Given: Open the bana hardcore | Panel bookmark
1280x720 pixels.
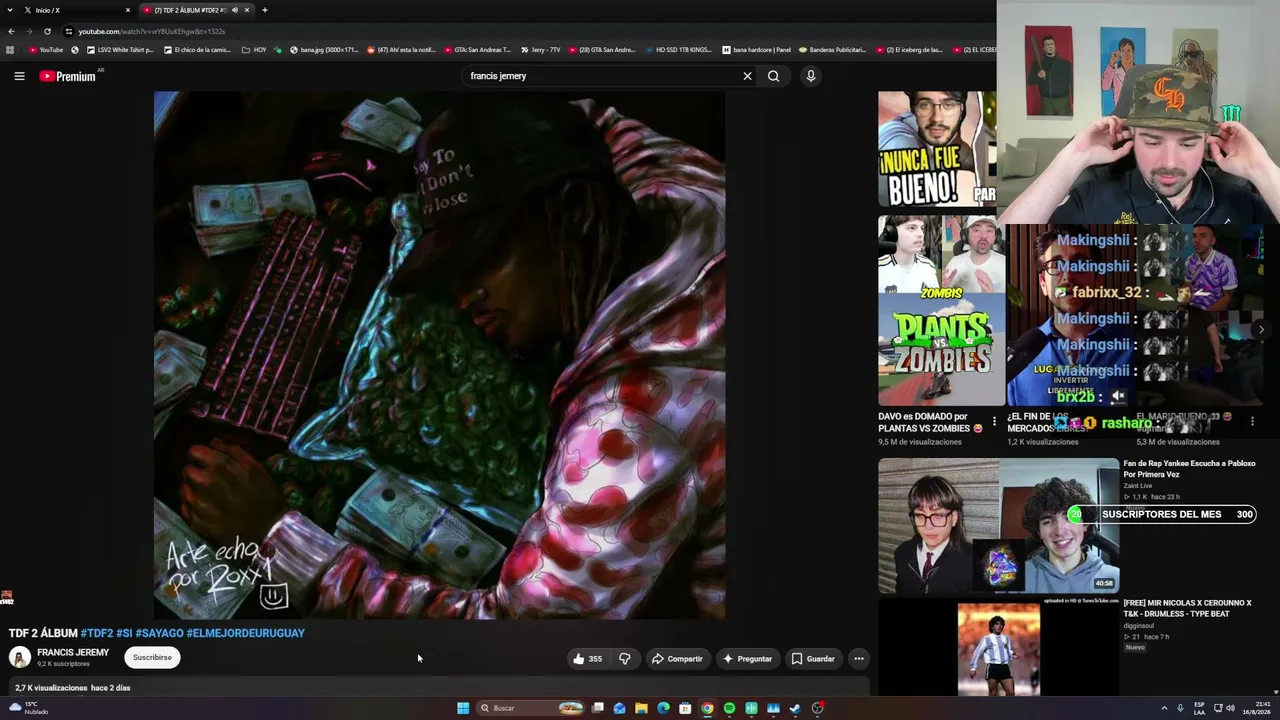Looking at the screenshot, I should [755, 50].
